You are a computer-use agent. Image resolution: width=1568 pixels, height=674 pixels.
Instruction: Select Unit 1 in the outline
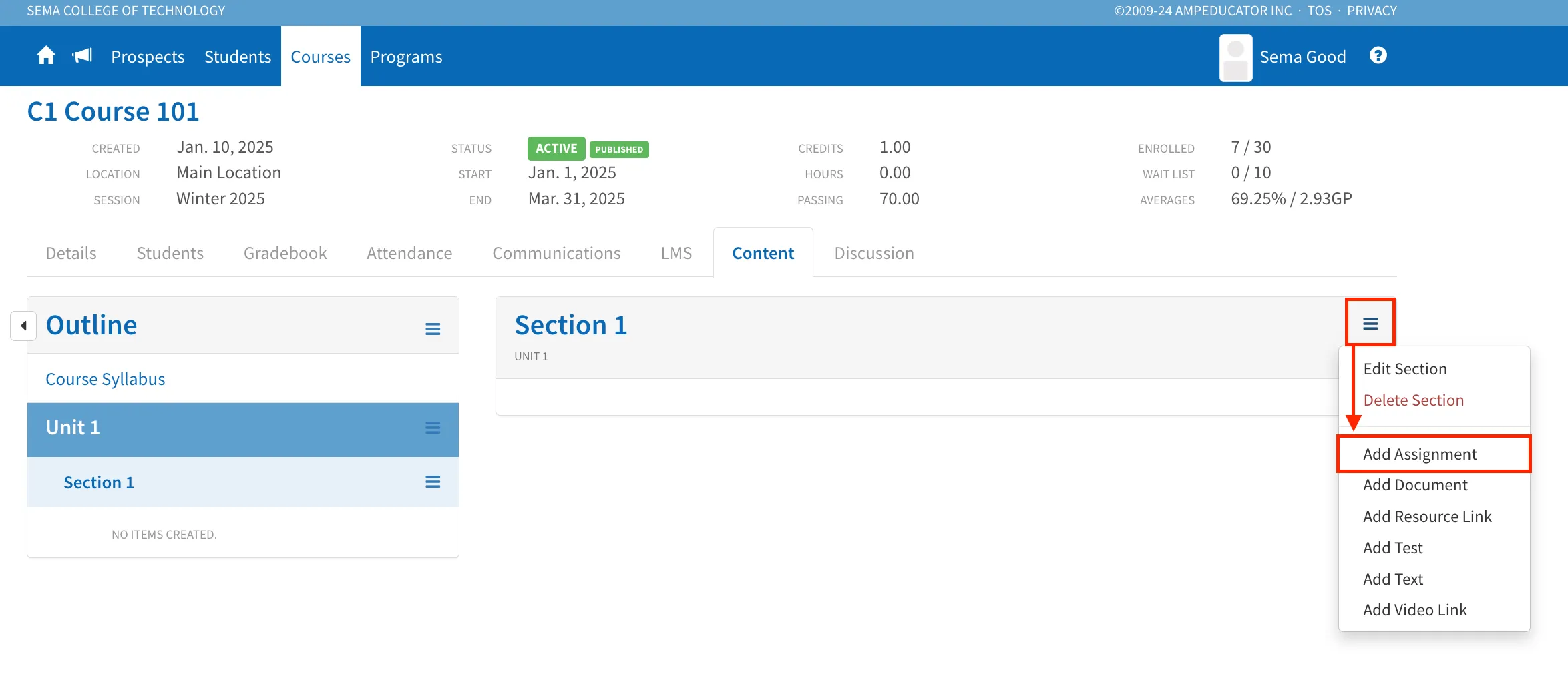(x=73, y=428)
